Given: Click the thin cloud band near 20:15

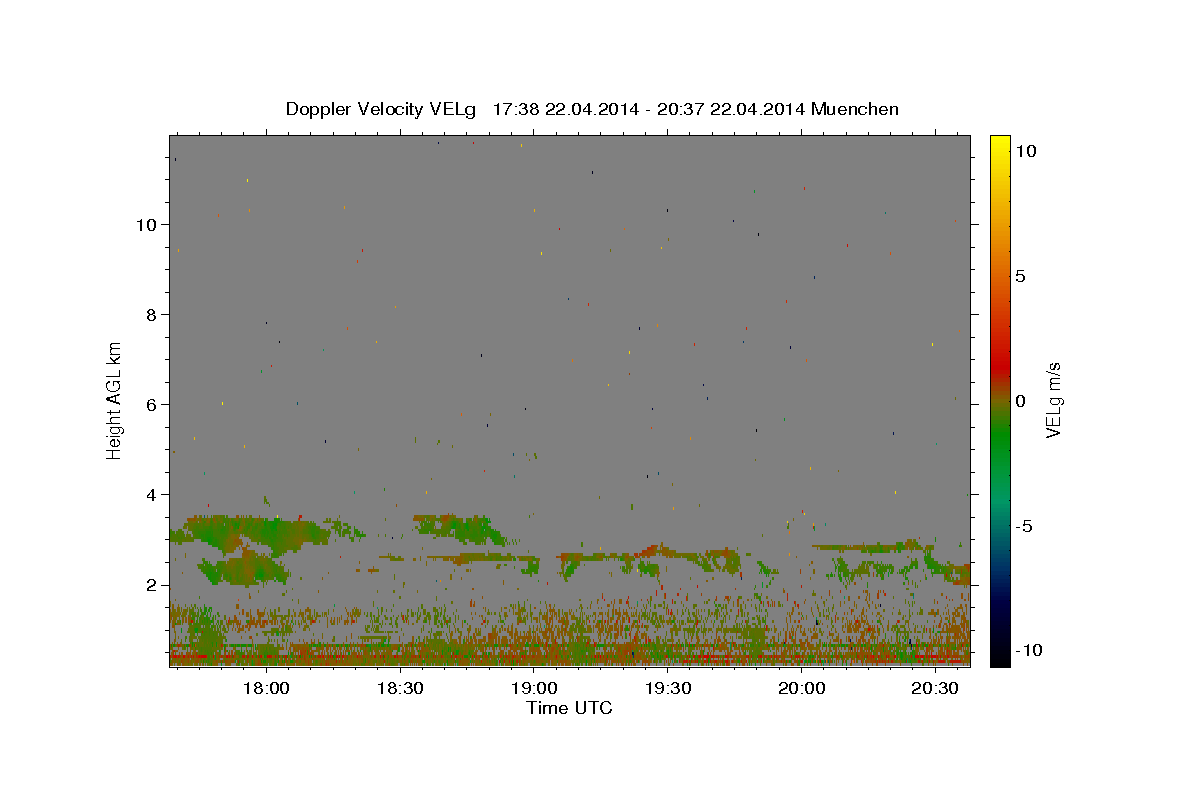Looking at the screenshot, I should [x=870, y=547].
